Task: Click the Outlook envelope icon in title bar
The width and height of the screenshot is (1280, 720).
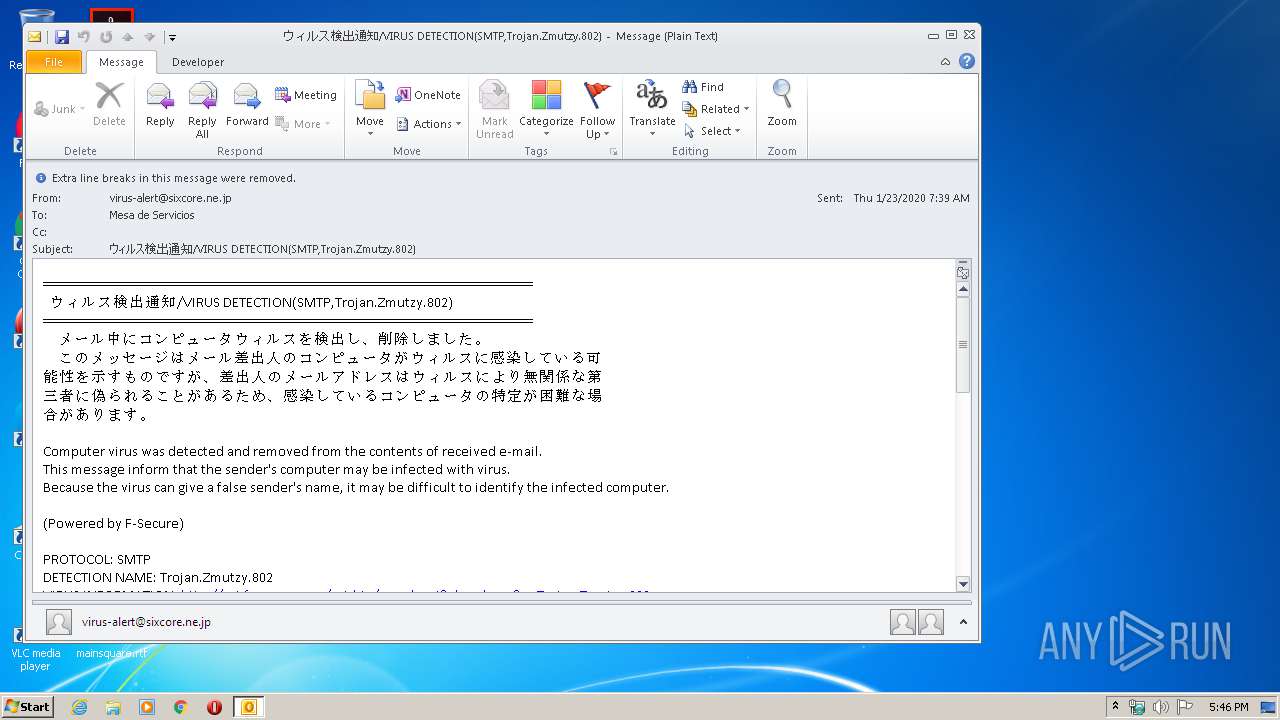Action: coord(35,37)
